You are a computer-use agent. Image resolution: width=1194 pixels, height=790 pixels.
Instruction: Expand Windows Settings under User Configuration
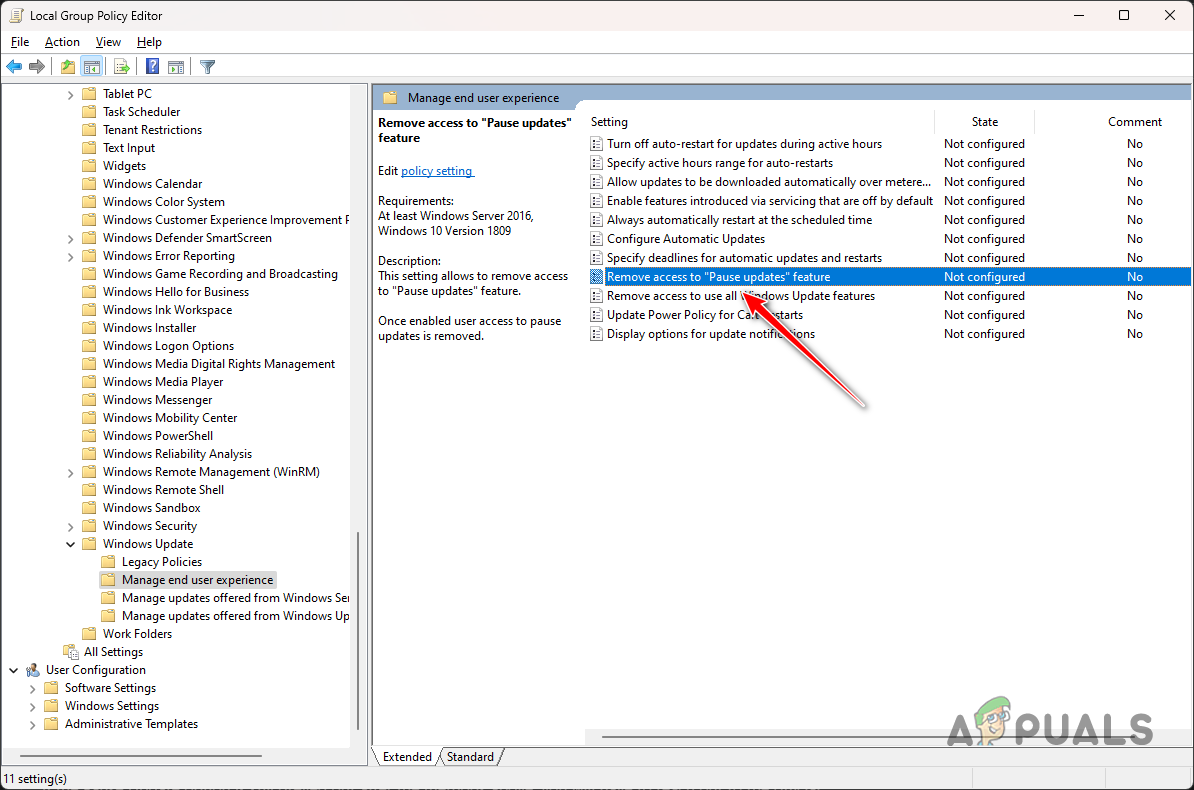tap(32, 707)
